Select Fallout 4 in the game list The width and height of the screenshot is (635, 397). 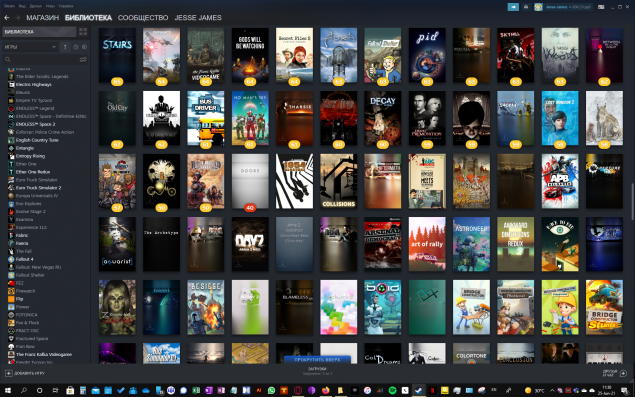coord(24,259)
